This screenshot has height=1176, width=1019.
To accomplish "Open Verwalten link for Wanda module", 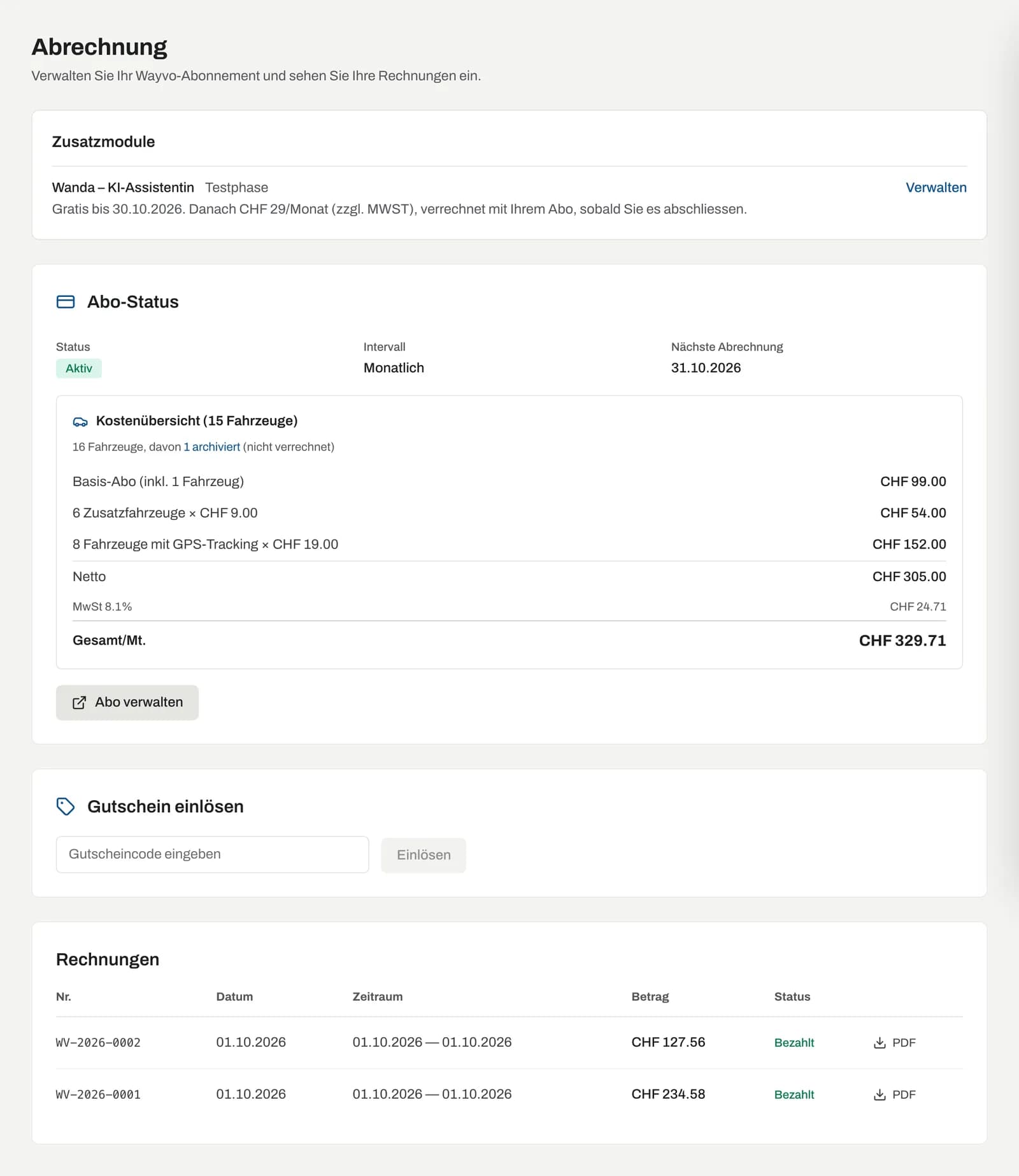I will click(936, 187).
